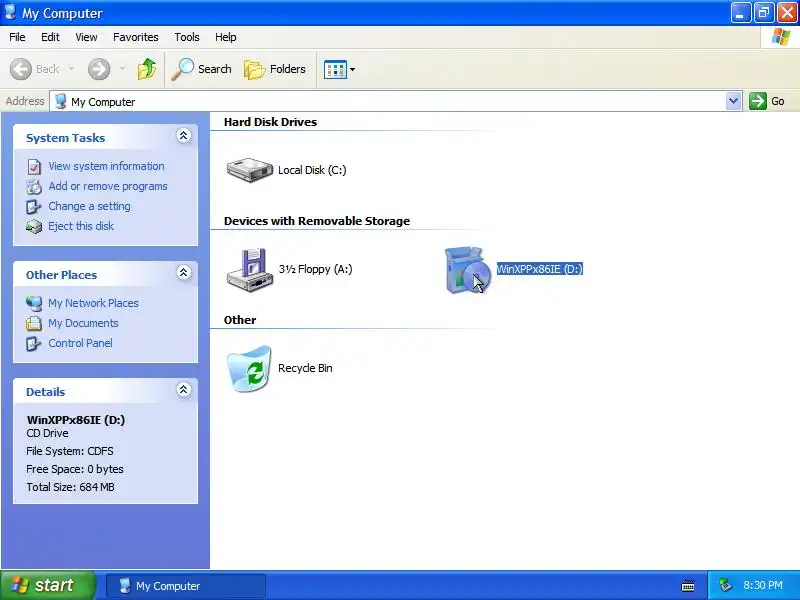Screen dimensions: 800x600
Task: Open the Local Disk (C:) drive icon
Action: 250,170
